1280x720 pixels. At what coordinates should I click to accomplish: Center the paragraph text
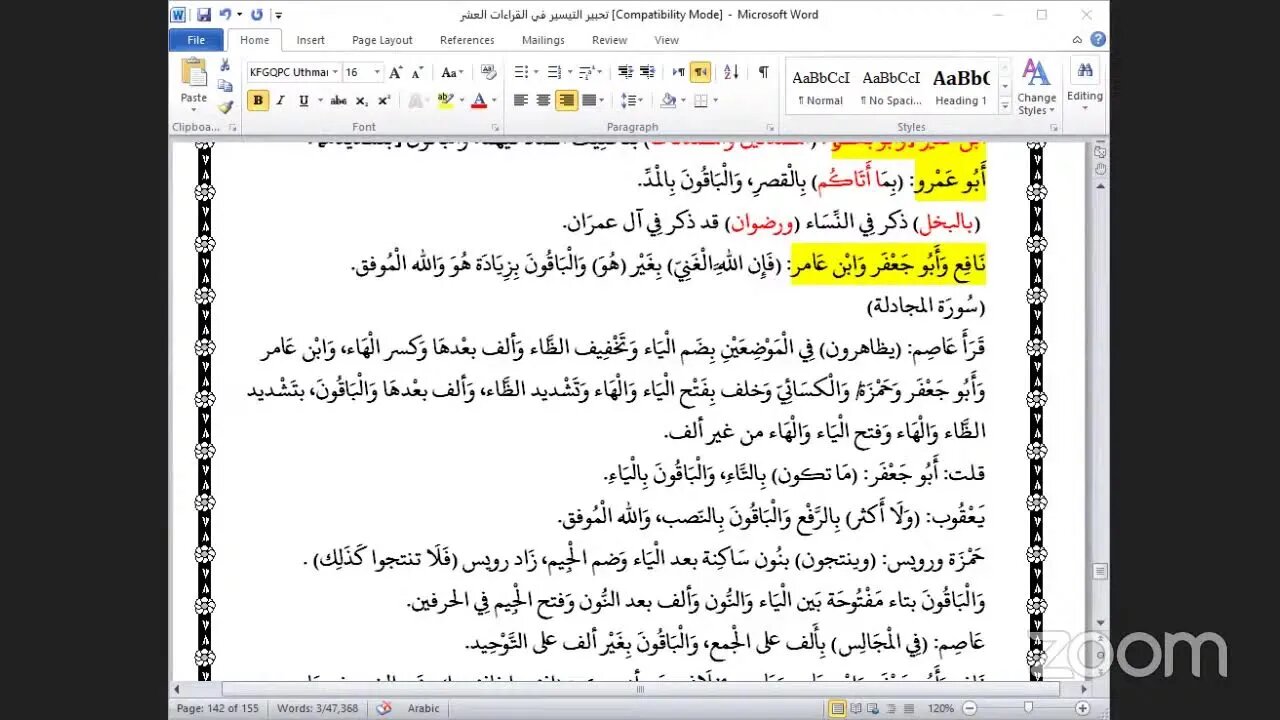coord(543,100)
